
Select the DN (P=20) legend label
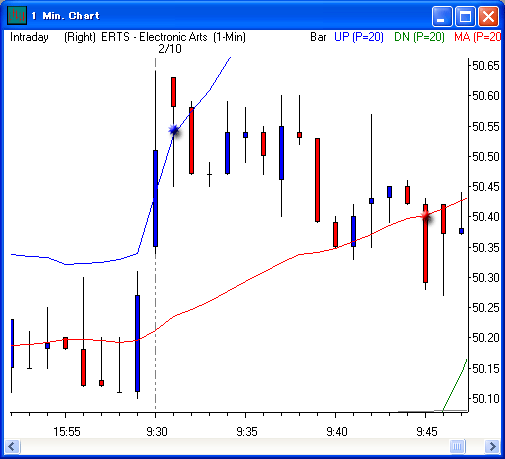[x=419, y=37]
